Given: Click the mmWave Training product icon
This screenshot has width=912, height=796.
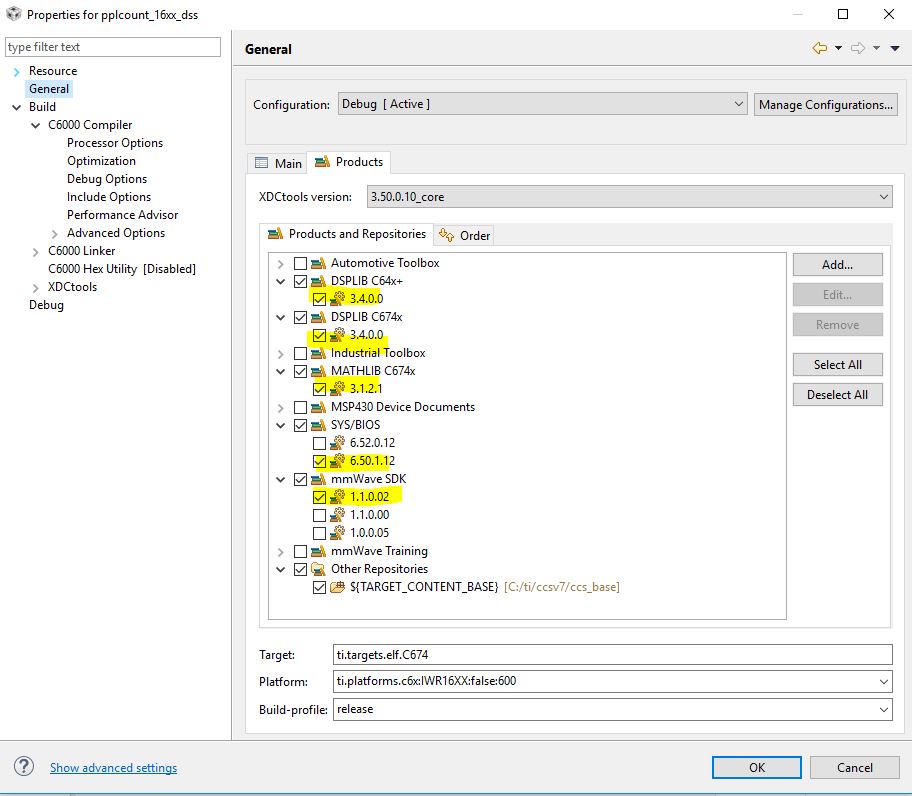Looking at the screenshot, I should click(x=318, y=551).
